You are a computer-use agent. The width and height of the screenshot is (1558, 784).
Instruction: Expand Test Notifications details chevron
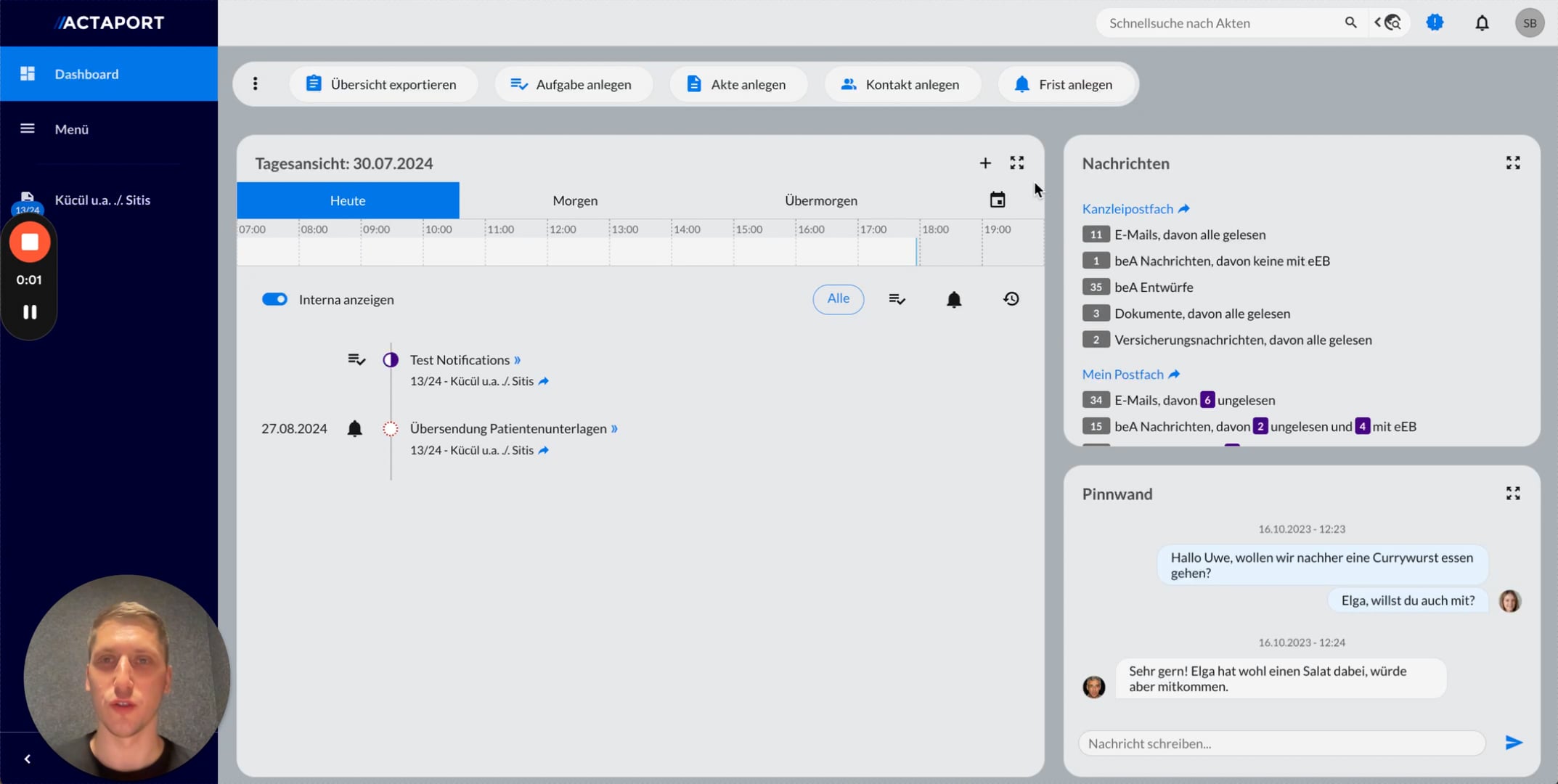[518, 360]
